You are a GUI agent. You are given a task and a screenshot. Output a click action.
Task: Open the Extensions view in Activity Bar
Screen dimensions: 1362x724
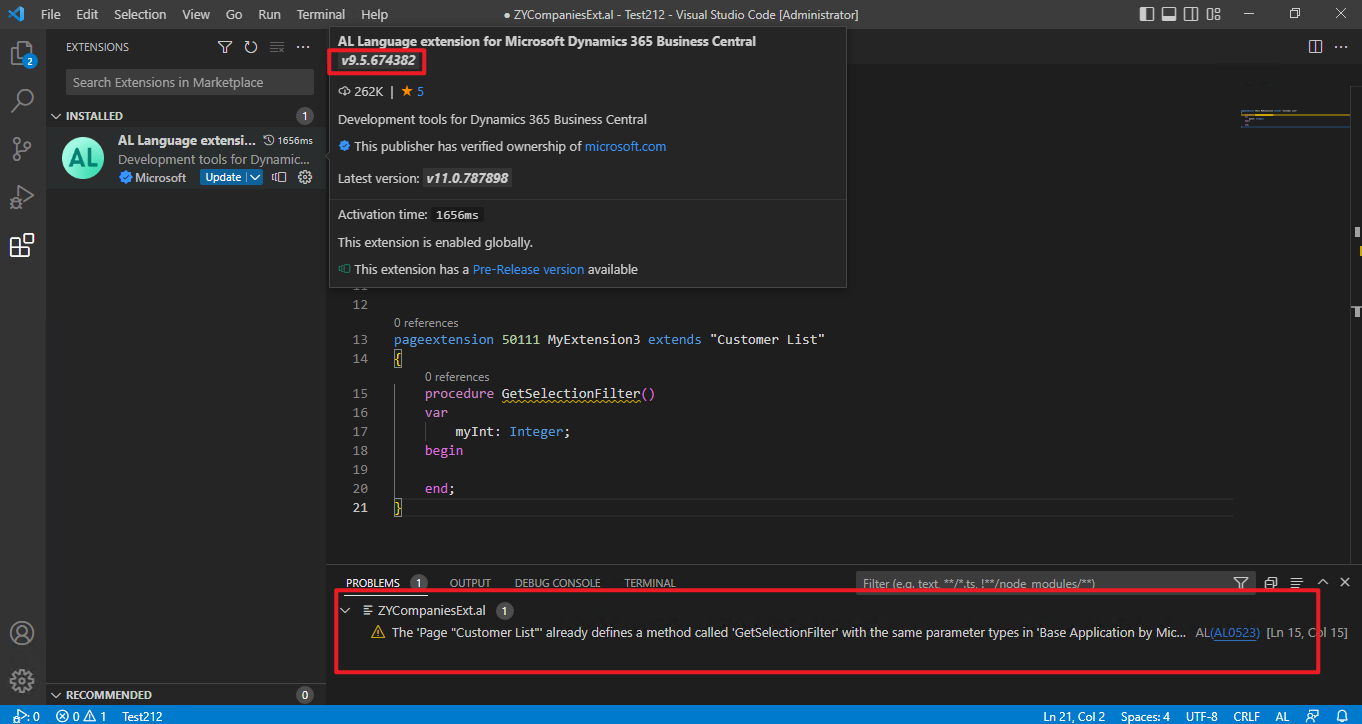(22, 245)
